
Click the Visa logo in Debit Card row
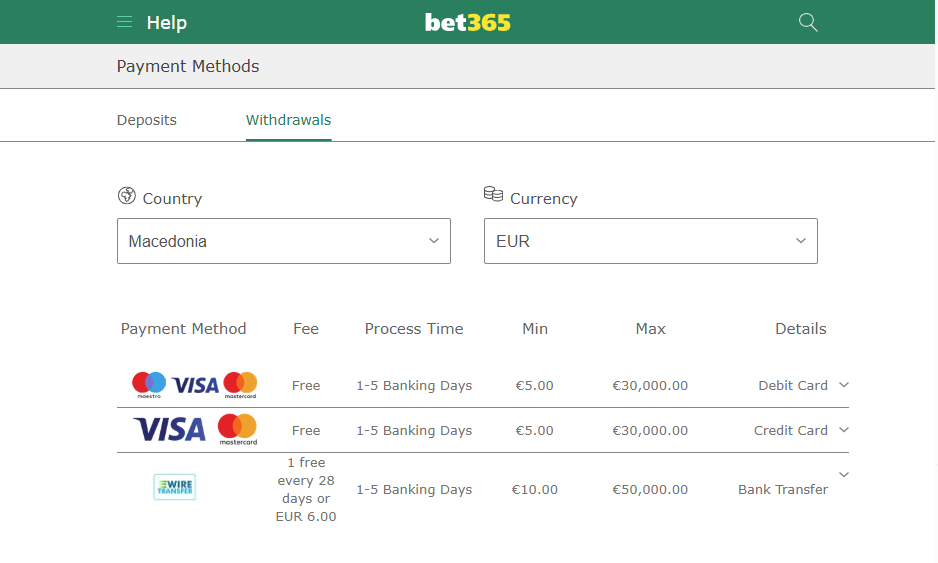(195, 385)
